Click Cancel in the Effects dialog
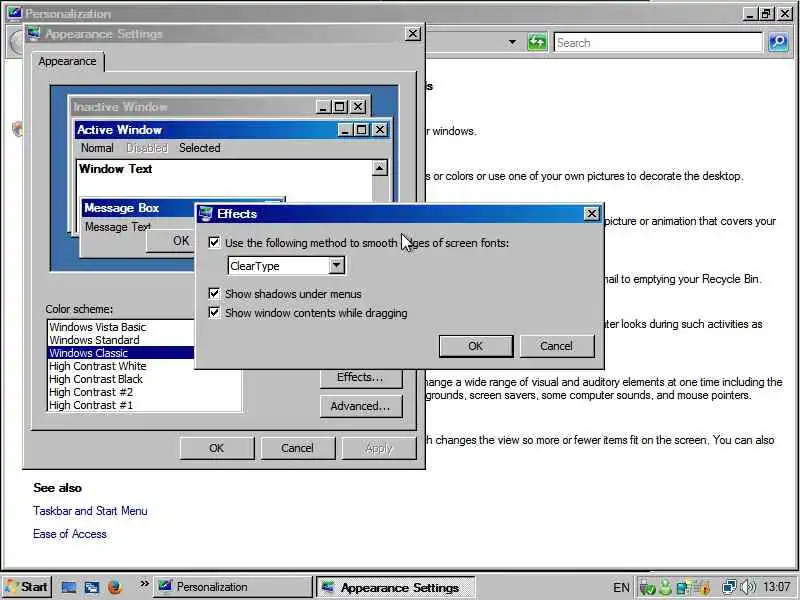 pos(557,346)
